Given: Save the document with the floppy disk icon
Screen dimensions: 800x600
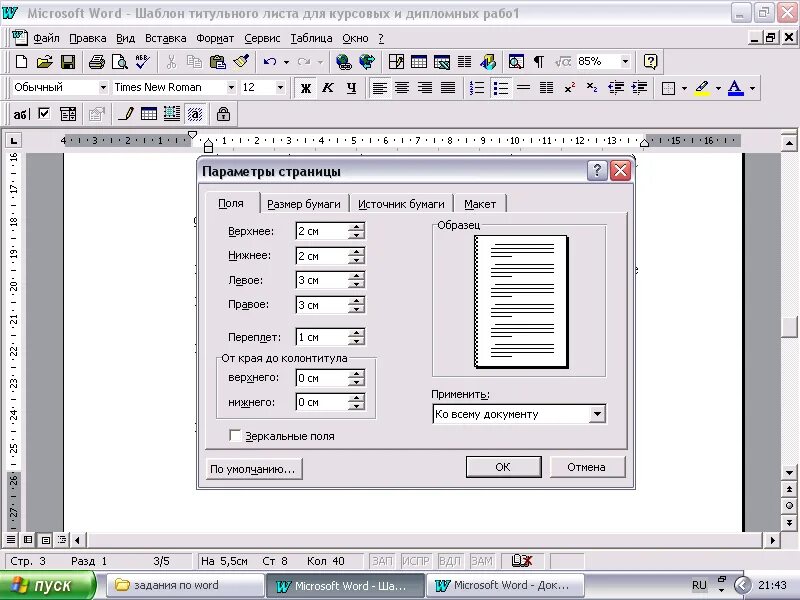Looking at the screenshot, I should coord(67,62).
